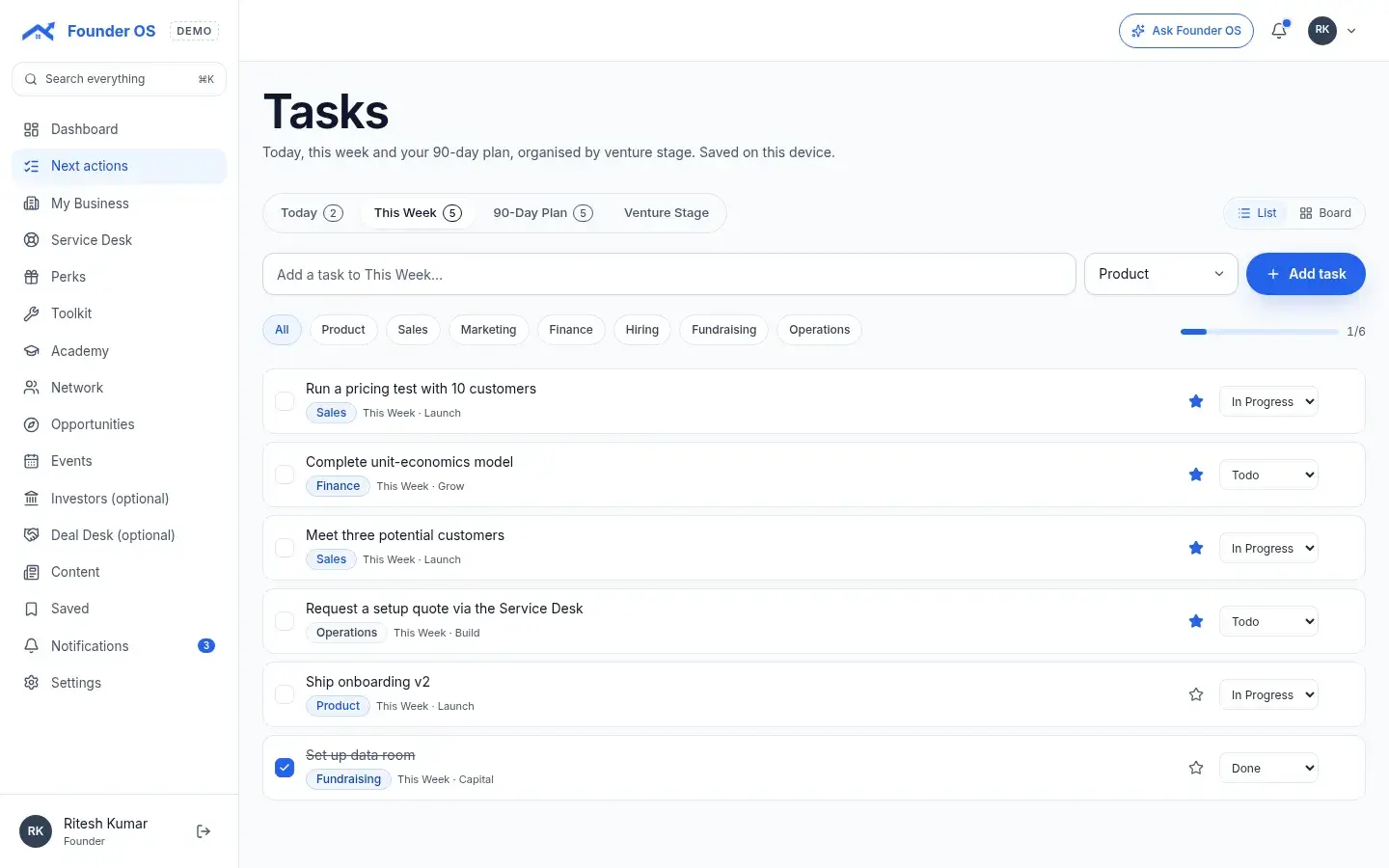Click the Founder OS logo icon

(x=38, y=31)
